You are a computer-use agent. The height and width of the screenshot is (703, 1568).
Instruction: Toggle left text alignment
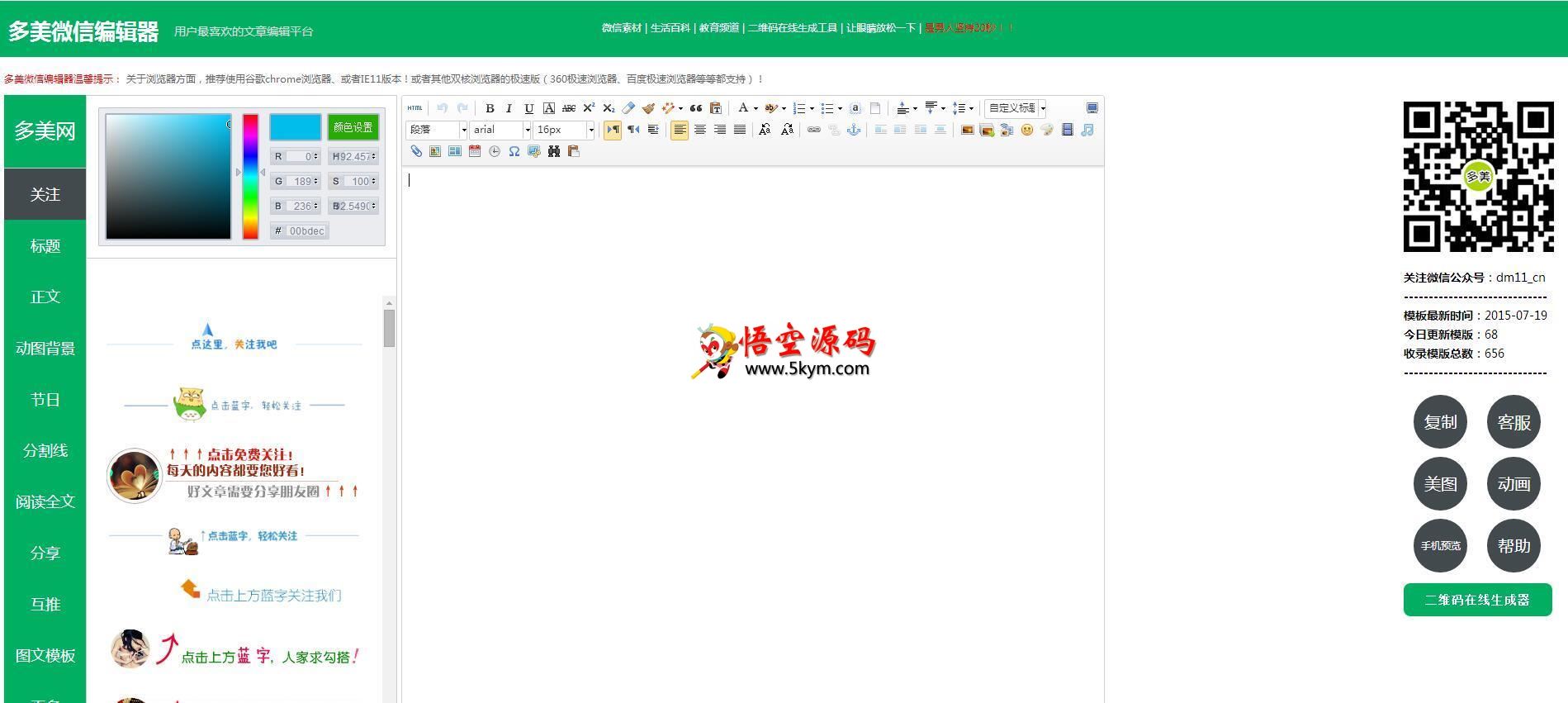click(680, 130)
